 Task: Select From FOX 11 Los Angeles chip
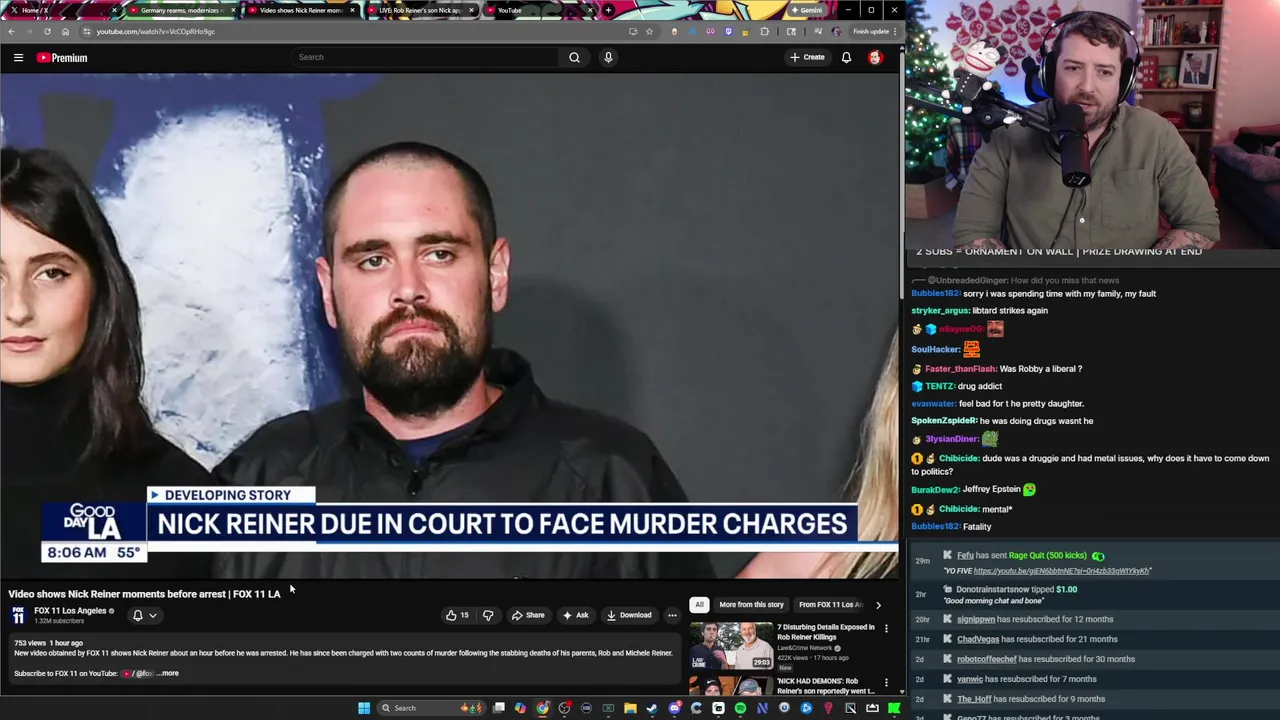click(829, 604)
